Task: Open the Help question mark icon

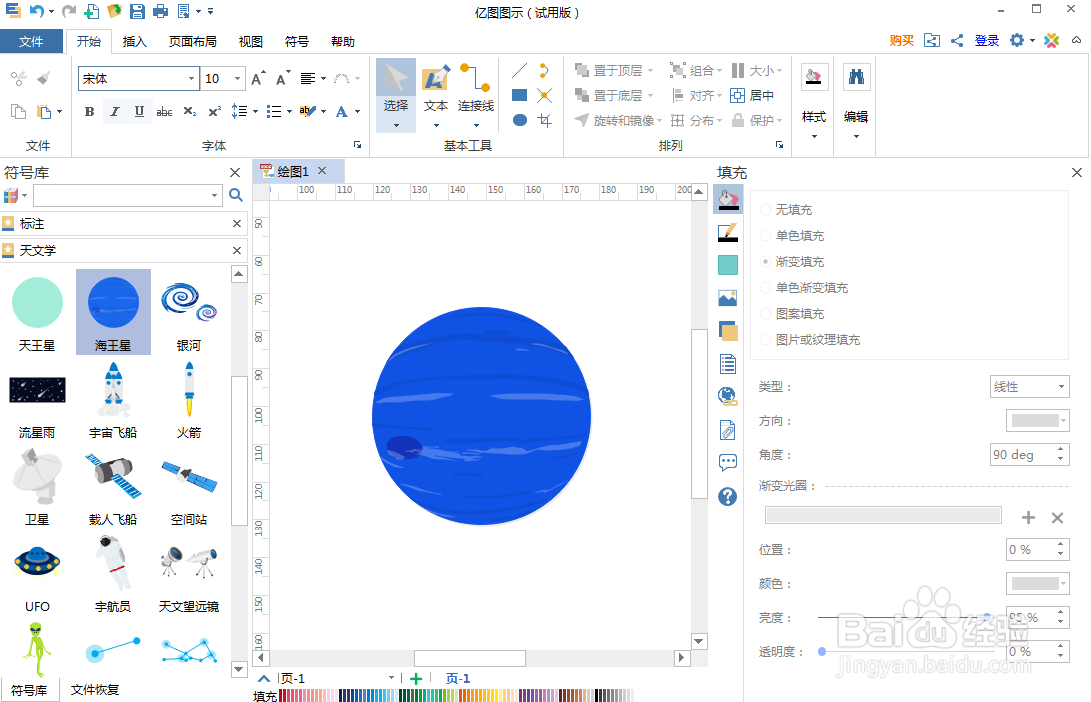Action: point(728,496)
